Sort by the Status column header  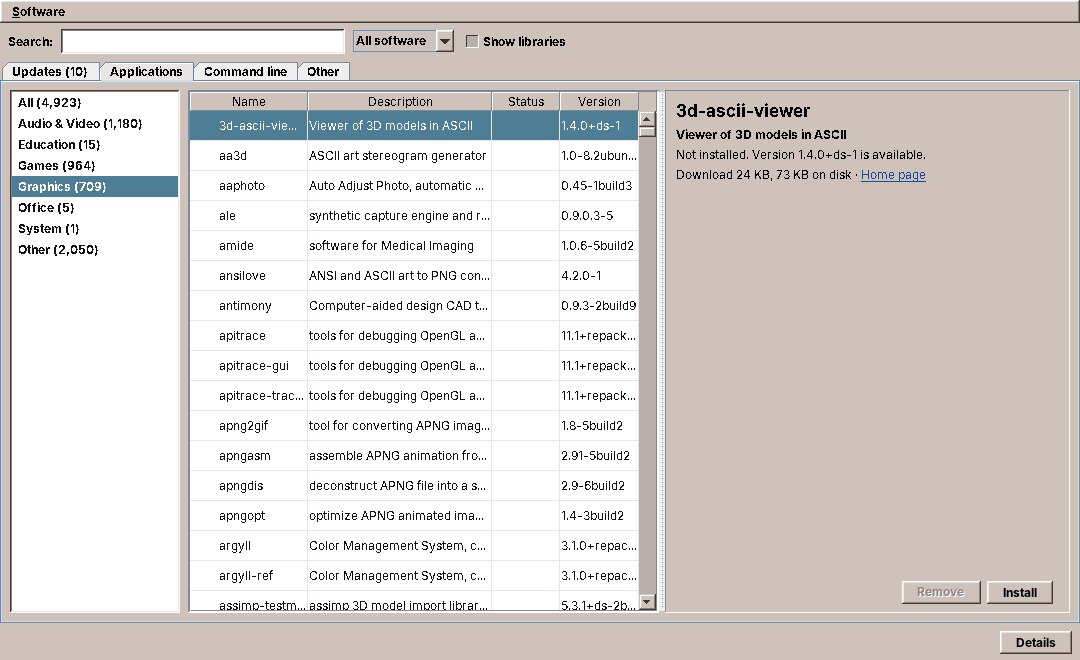(526, 101)
